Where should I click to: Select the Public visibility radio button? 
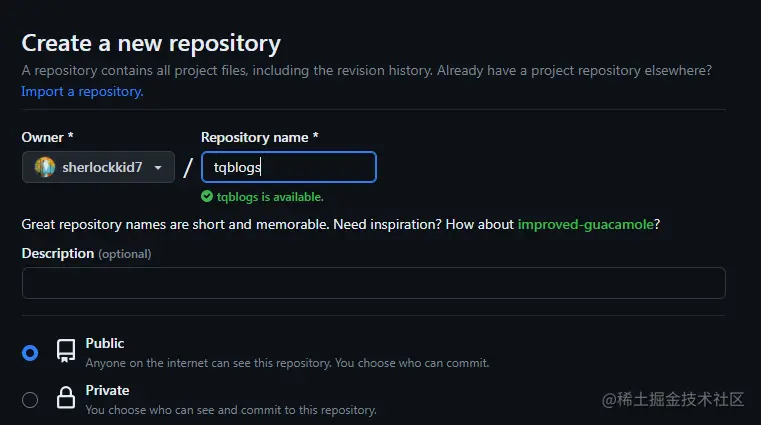(x=30, y=353)
